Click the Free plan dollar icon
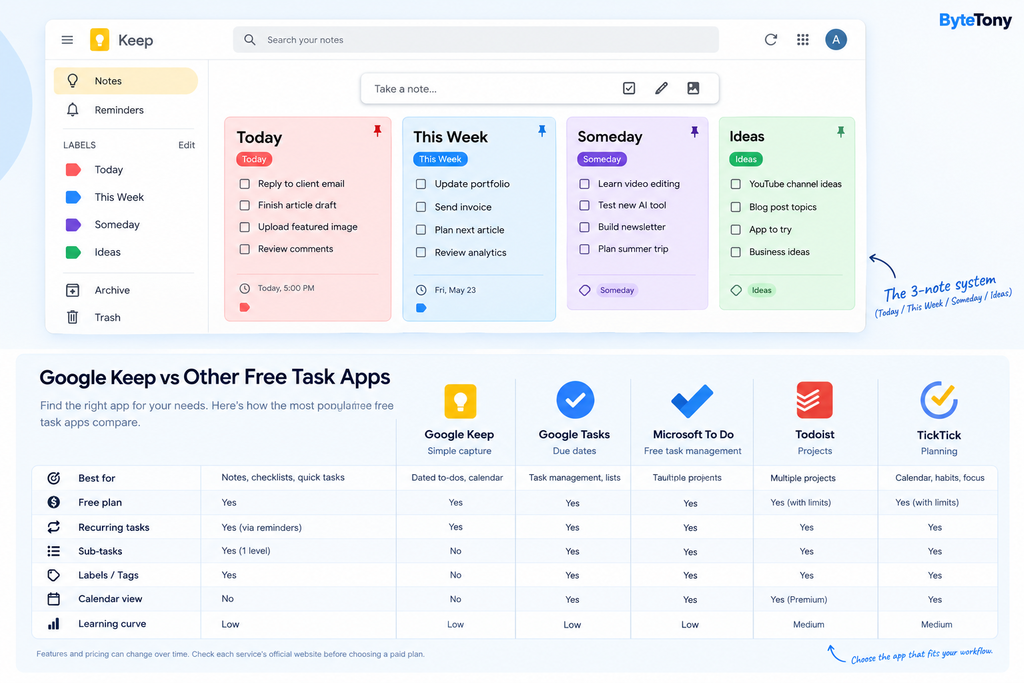The height and width of the screenshot is (683, 1024). (54, 502)
